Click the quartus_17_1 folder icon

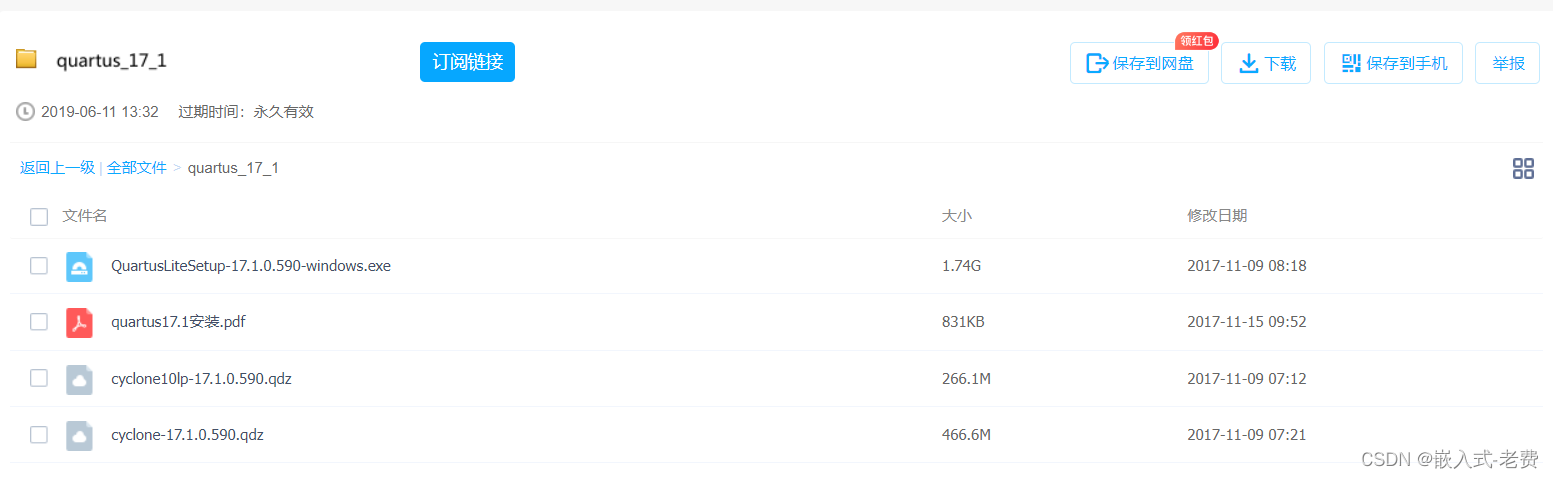coord(26,59)
